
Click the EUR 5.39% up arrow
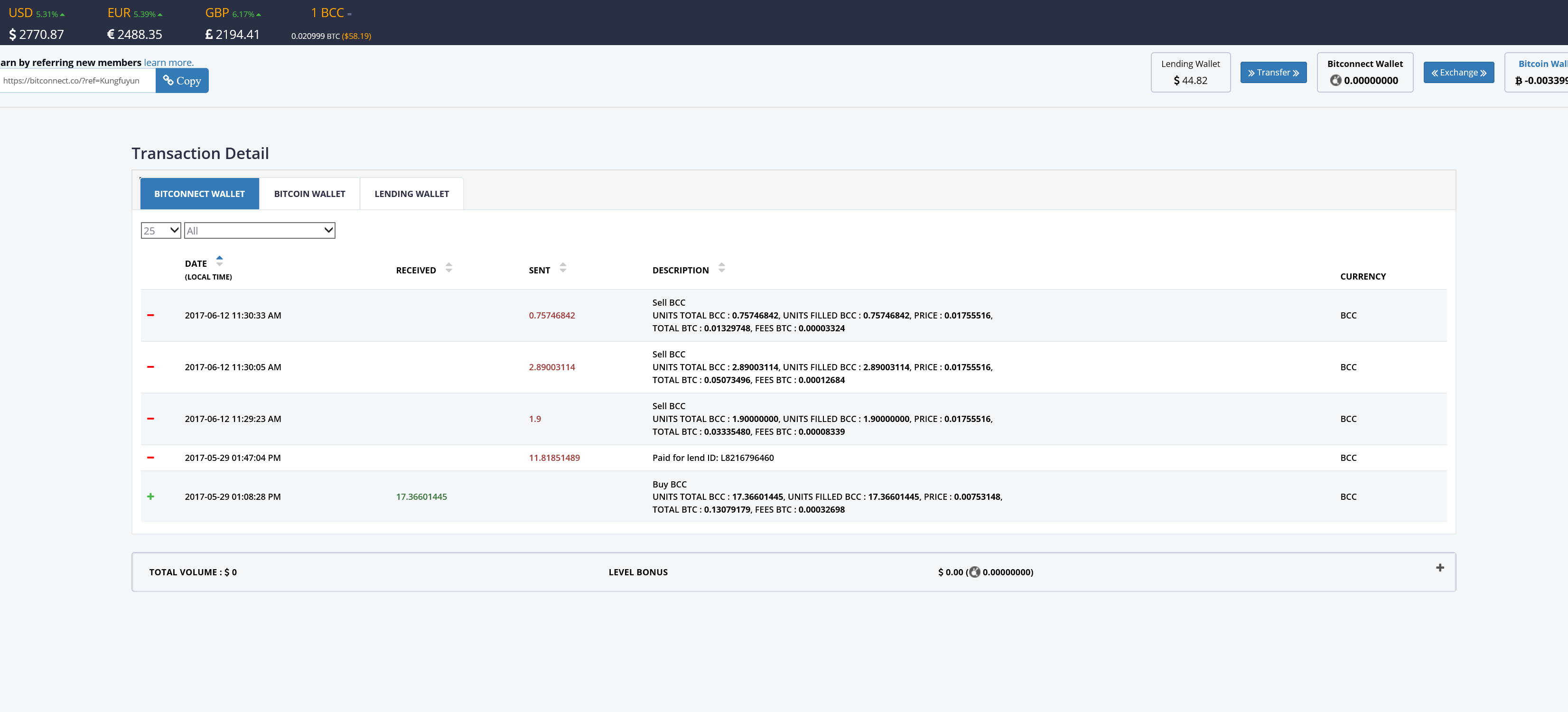160,15
